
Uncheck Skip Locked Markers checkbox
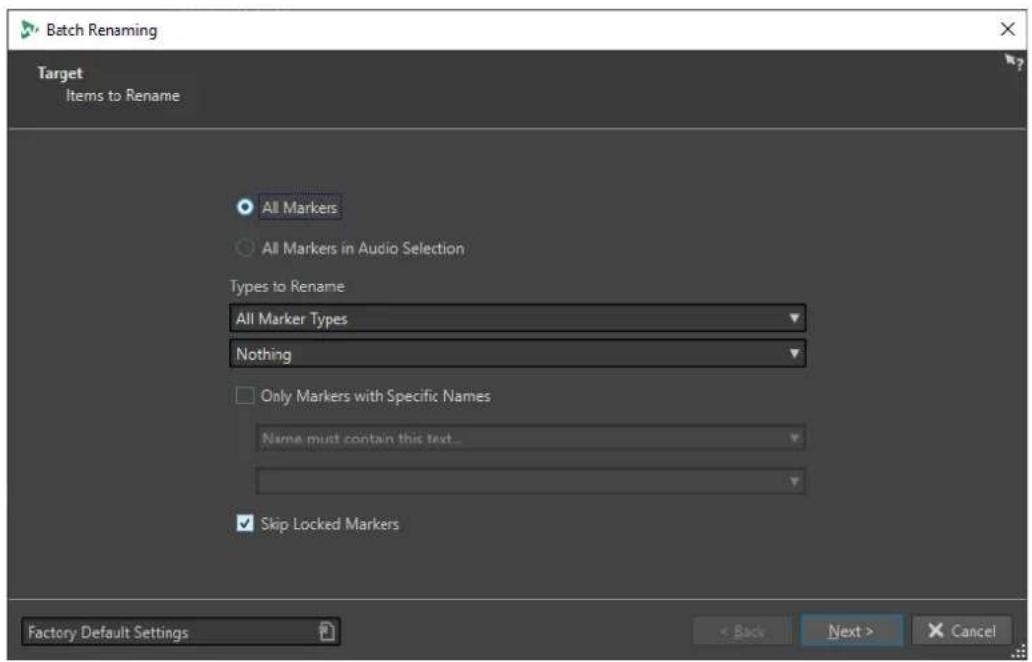[x=245, y=523]
